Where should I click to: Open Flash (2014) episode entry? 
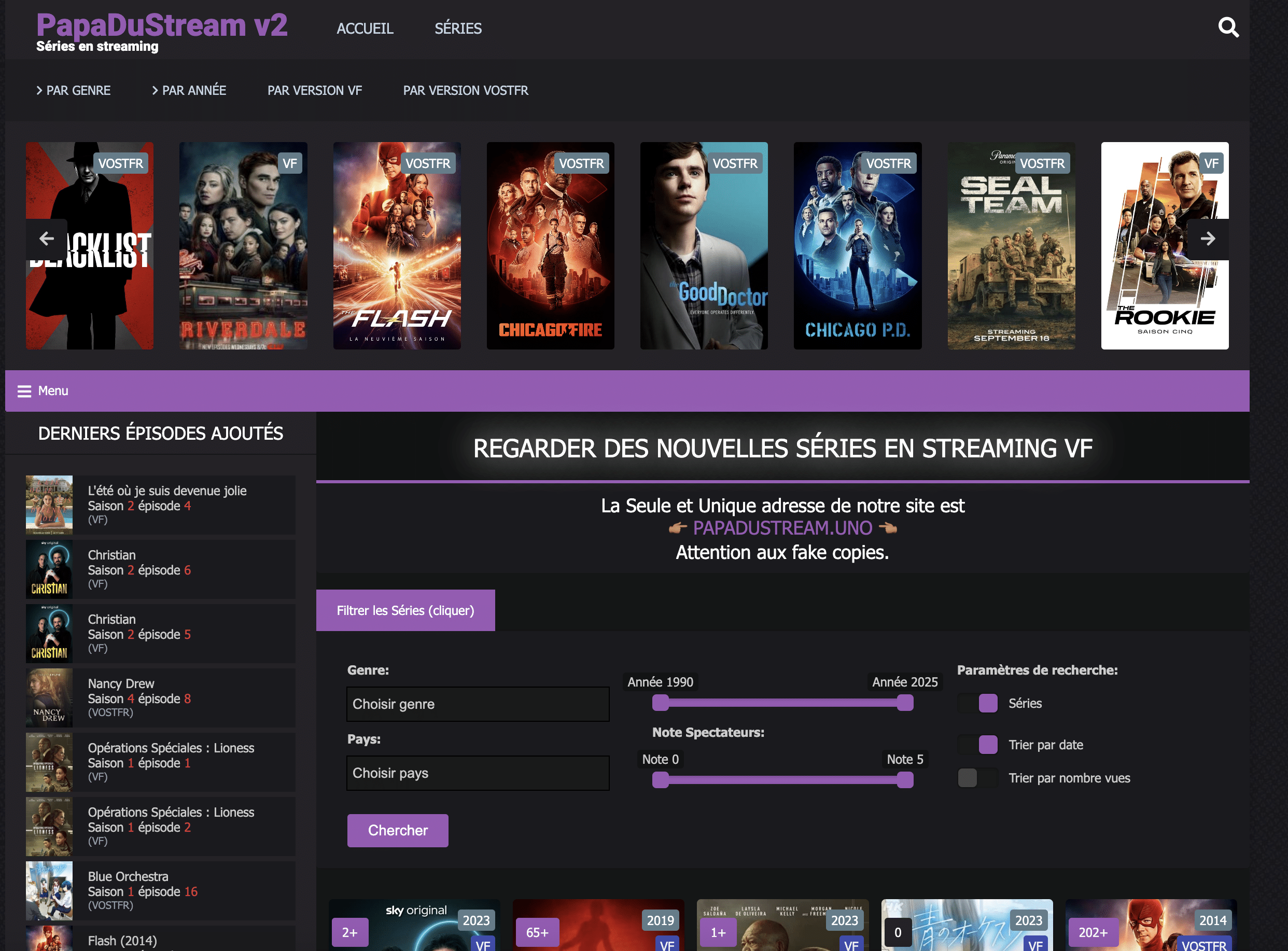tap(161, 939)
